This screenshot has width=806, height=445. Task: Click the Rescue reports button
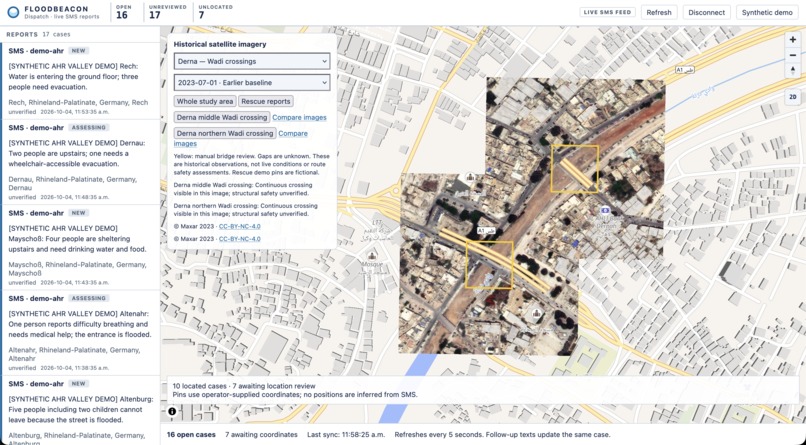(266, 101)
